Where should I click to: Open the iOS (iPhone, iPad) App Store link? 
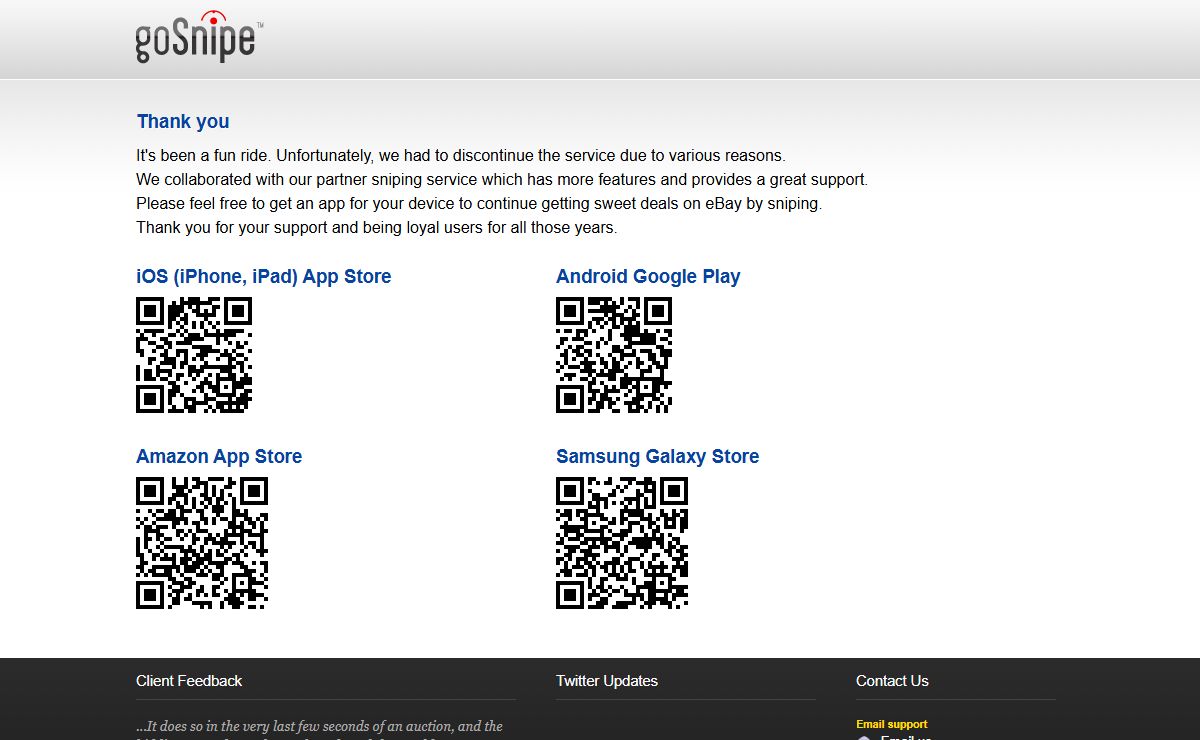click(x=264, y=277)
